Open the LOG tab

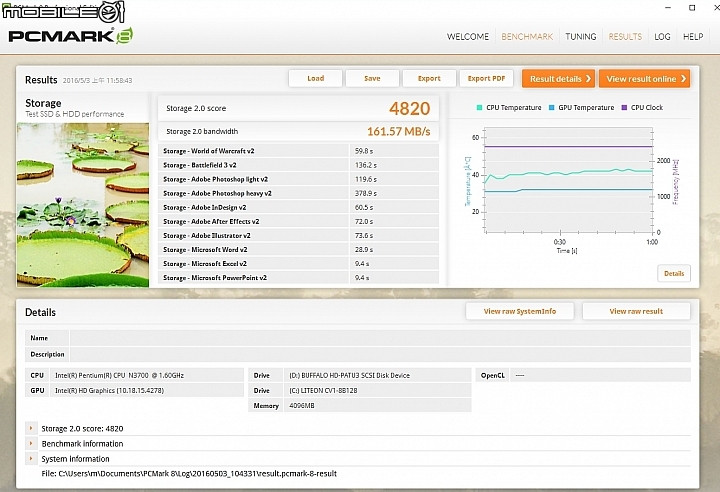coord(662,37)
